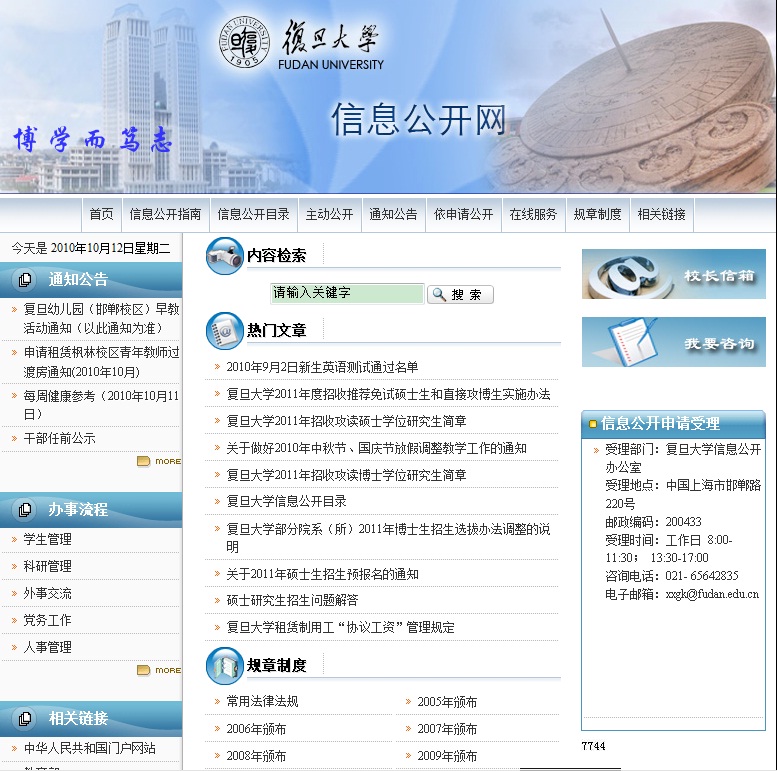Show more 通知公告 via MORE folder
777x771 pixels.
coord(159,461)
